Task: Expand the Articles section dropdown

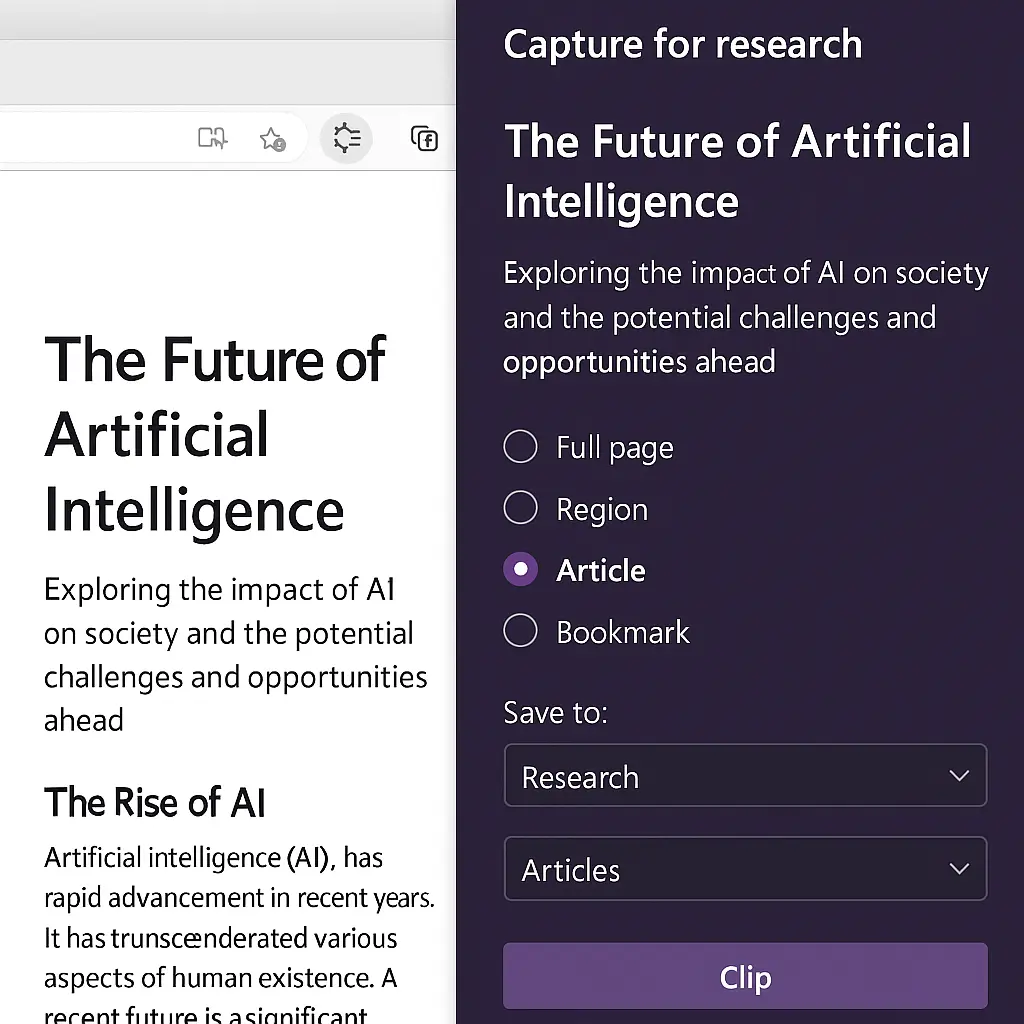Action: click(x=745, y=868)
